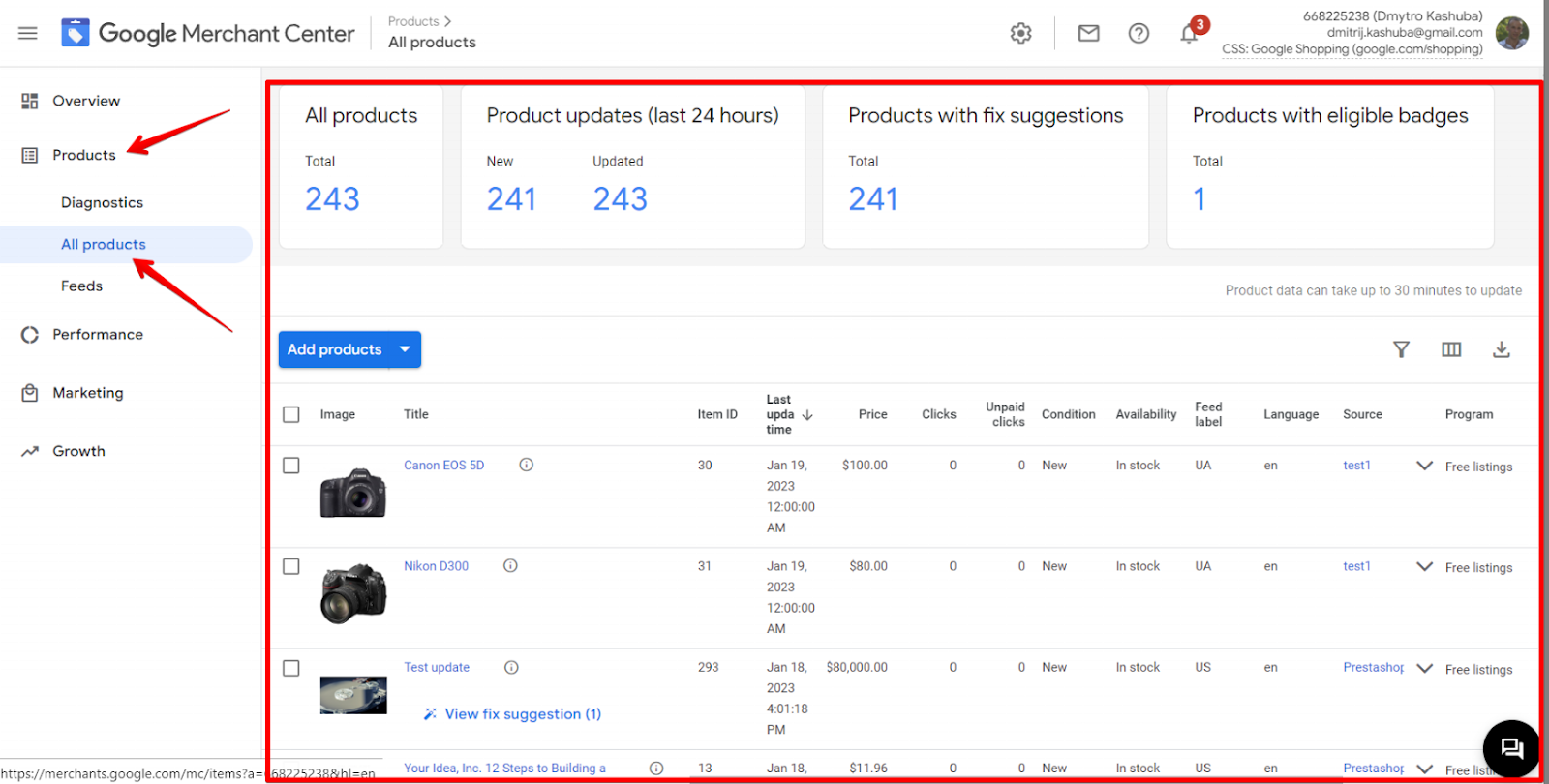The height and width of the screenshot is (784, 1549).
Task: Open Diagnostics under Products
Action: tap(102, 202)
